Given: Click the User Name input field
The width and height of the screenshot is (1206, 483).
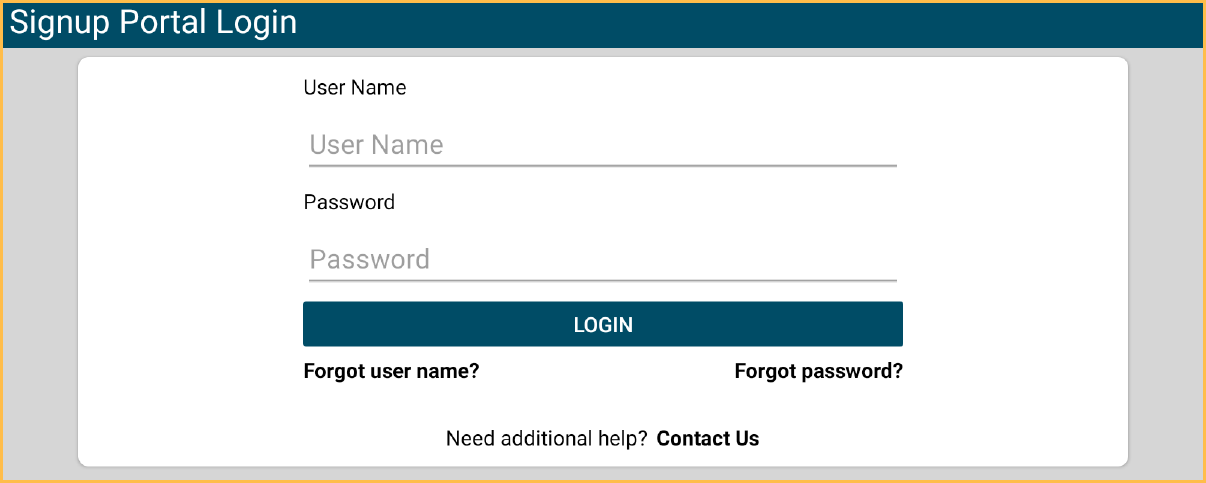Looking at the screenshot, I should (x=602, y=145).
